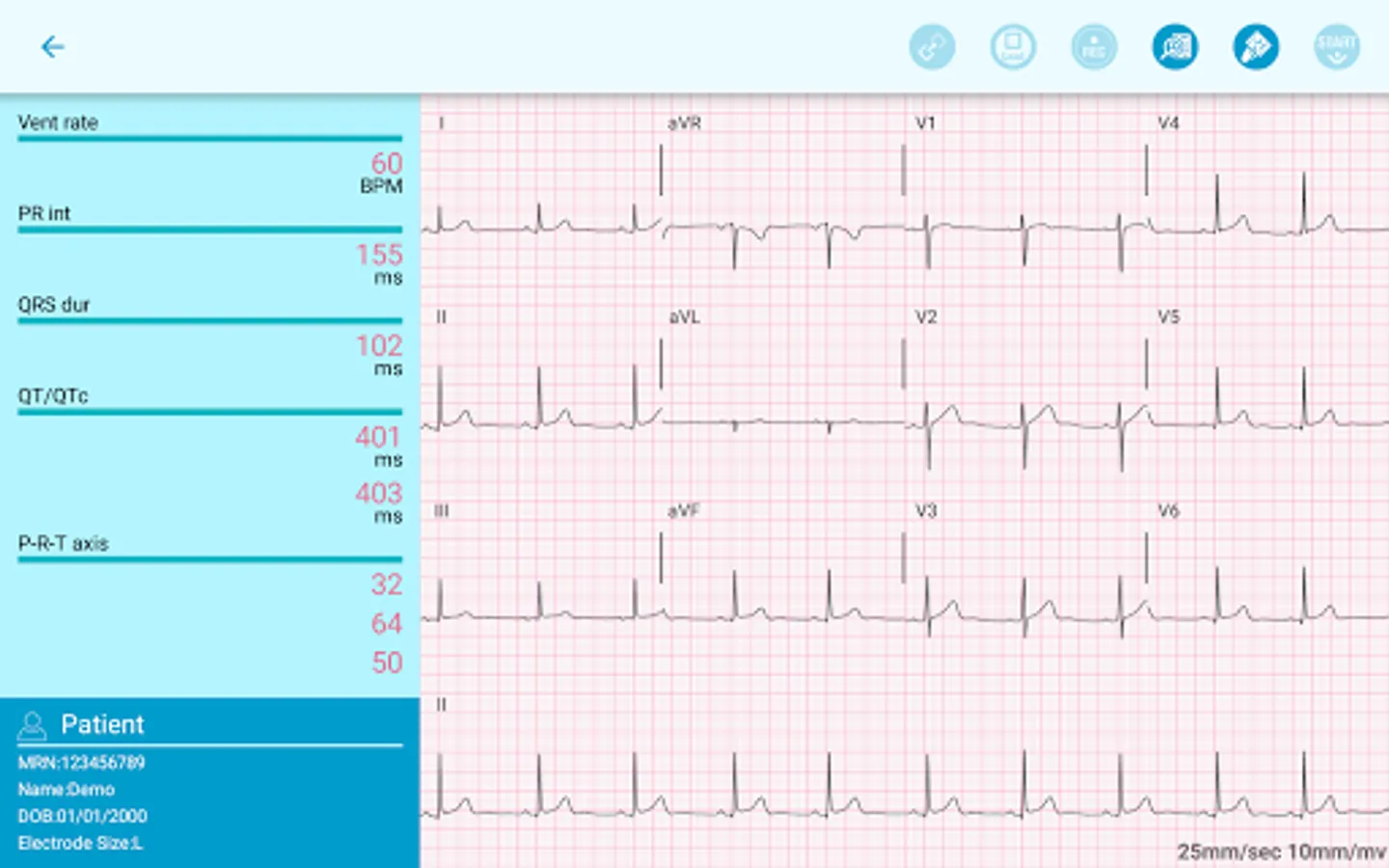
Task: Open the ECG review magnifier icon
Action: 1175,46
